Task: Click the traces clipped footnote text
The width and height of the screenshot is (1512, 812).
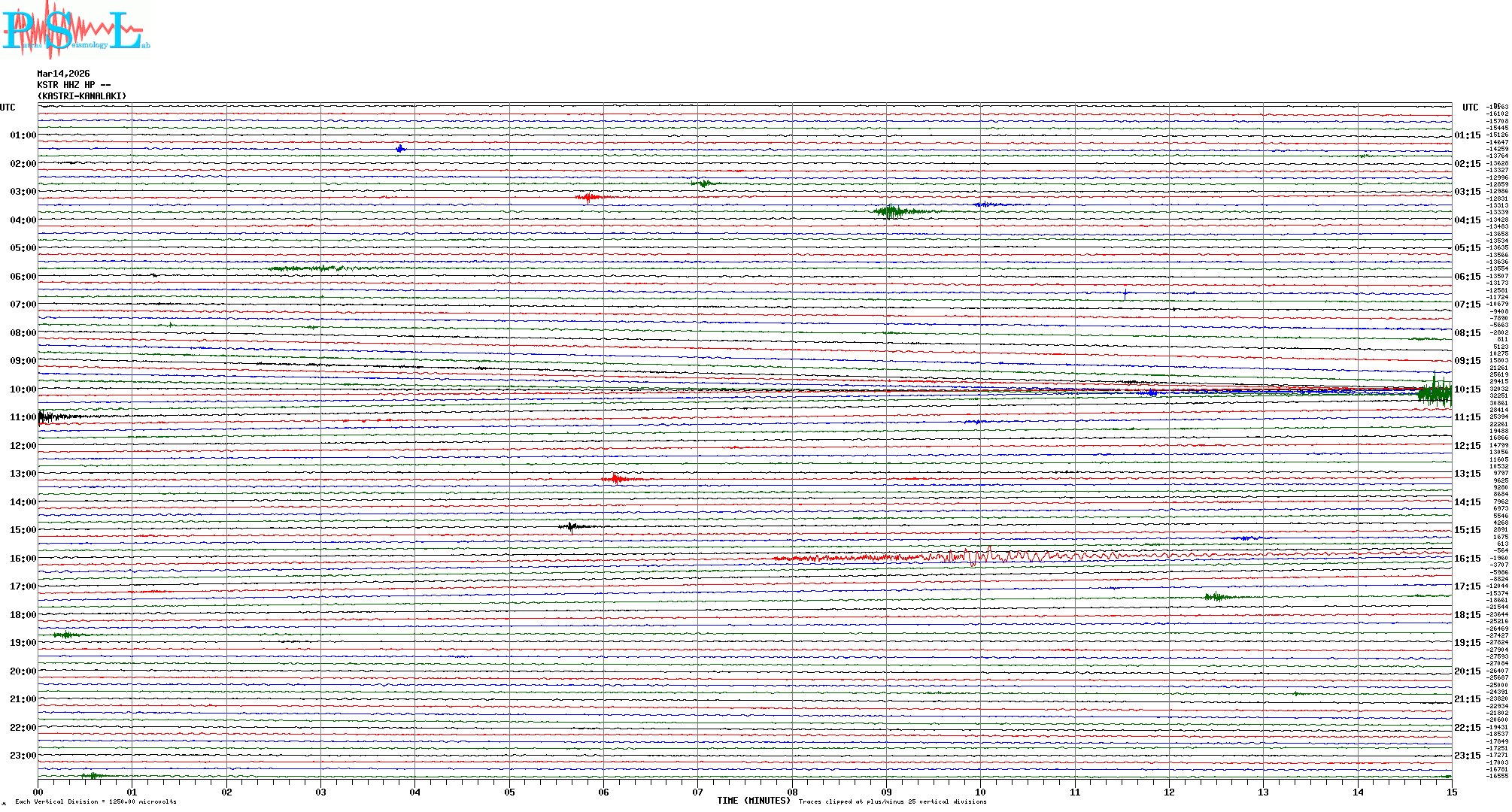Action: pyautogui.click(x=892, y=801)
